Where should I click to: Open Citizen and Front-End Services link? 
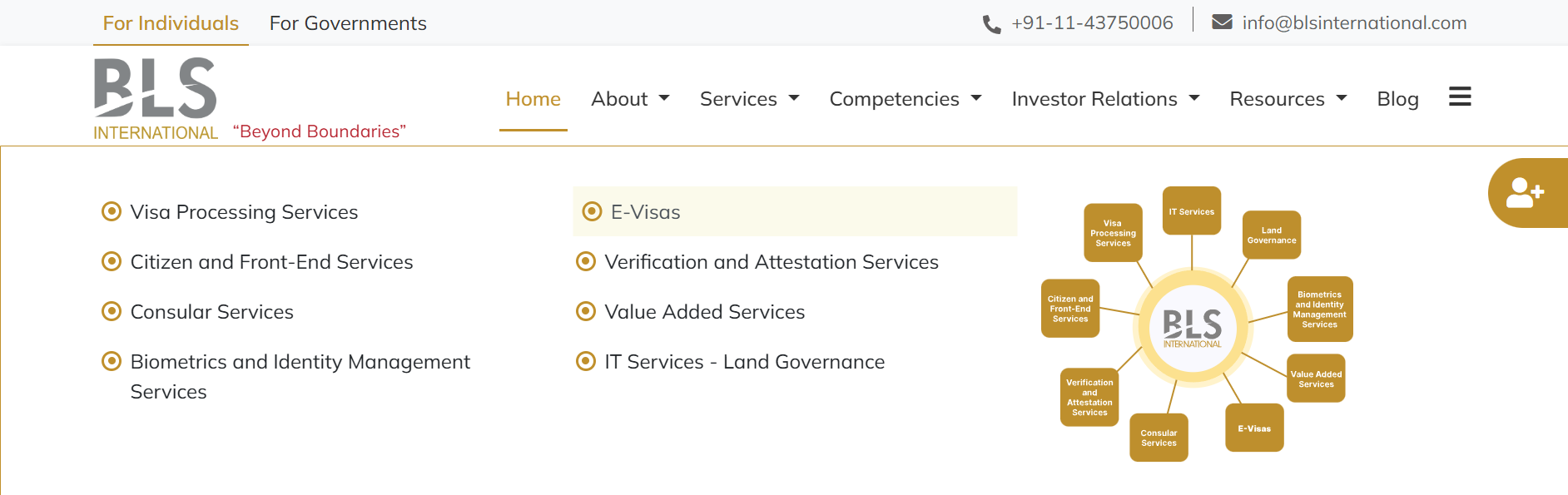pyautogui.click(x=271, y=262)
